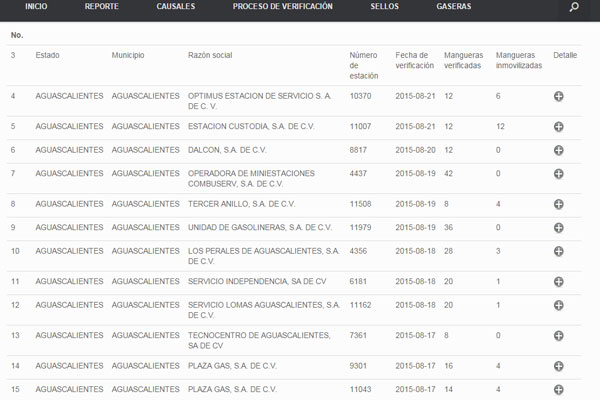Open detail plus icon for OPTIMUS ESTACION DE SERVICIO
This screenshot has width=600, height=400.
[559, 97]
